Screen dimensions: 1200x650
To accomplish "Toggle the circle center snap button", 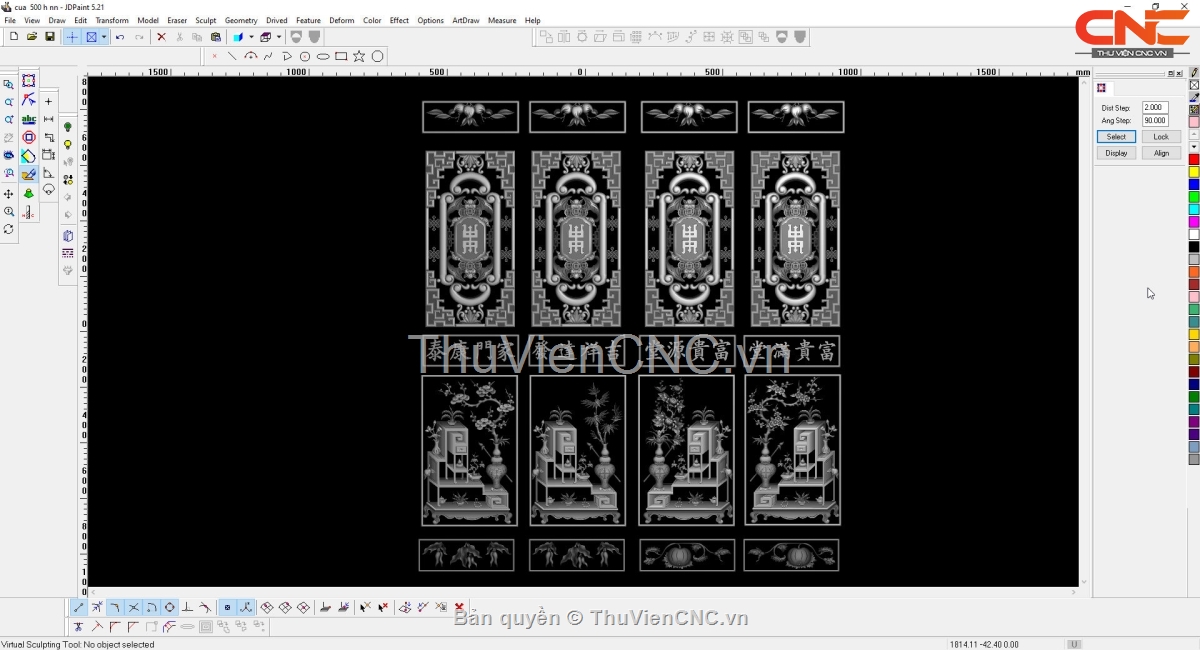I will click(169, 607).
